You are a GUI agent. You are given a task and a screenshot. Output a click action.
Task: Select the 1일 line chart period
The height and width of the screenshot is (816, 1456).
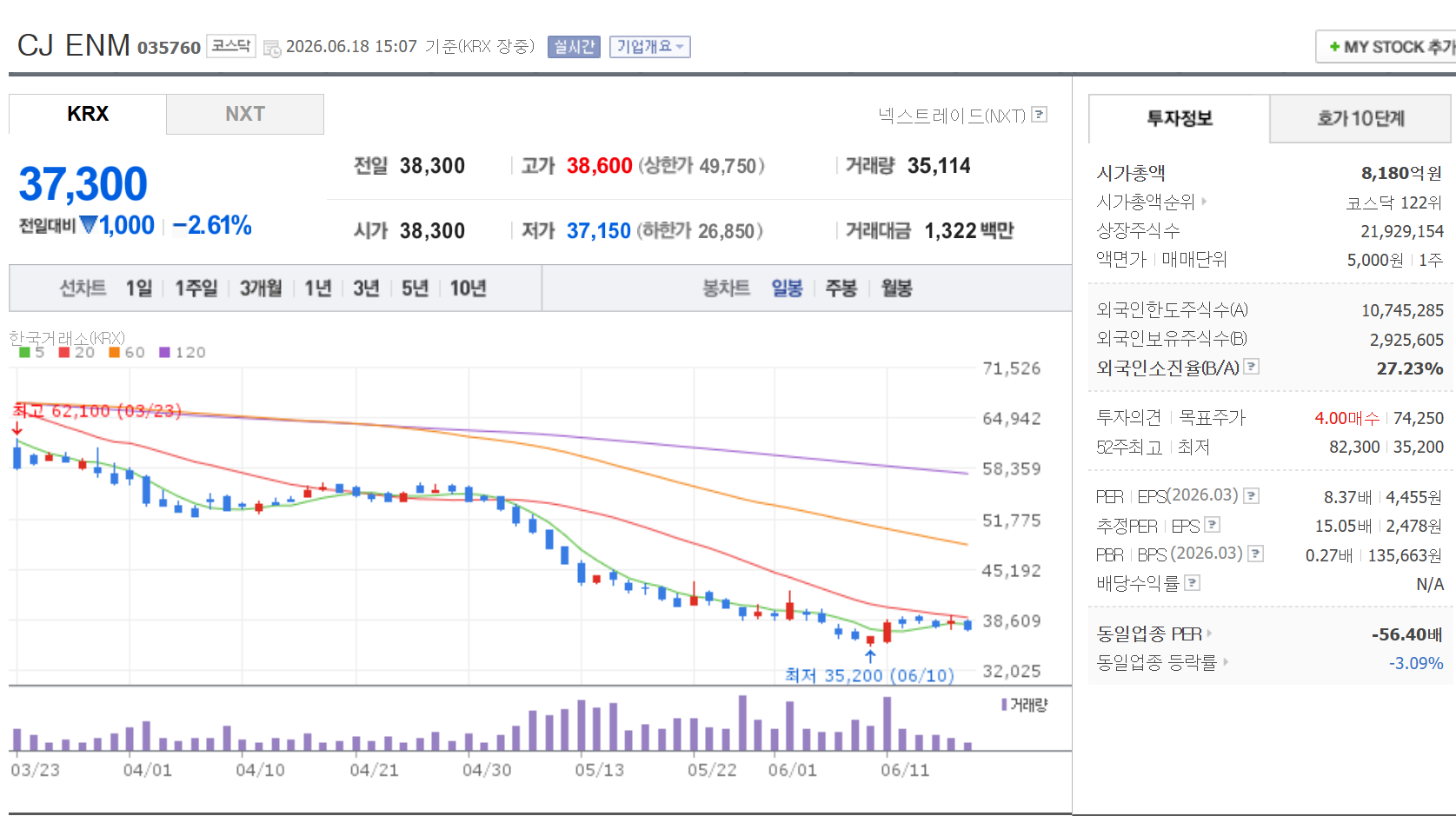(139, 289)
